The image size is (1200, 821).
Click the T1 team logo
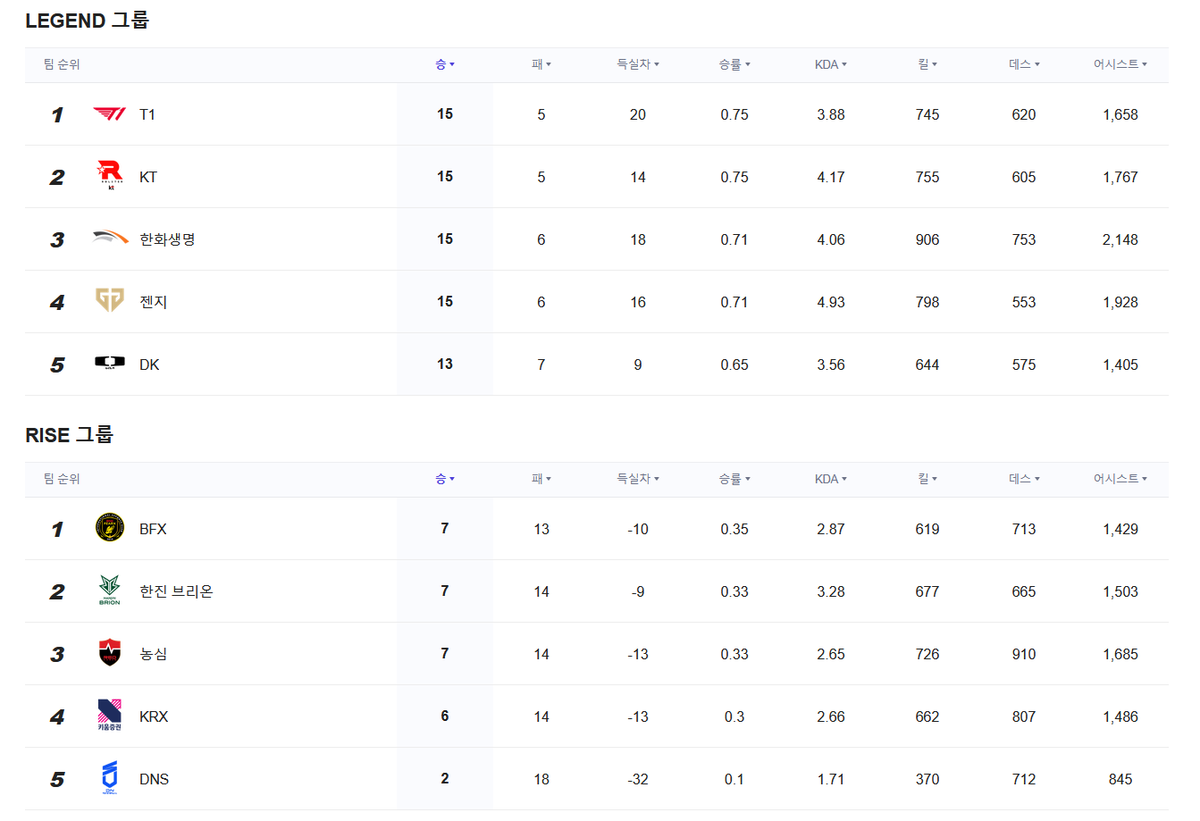tap(109, 115)
